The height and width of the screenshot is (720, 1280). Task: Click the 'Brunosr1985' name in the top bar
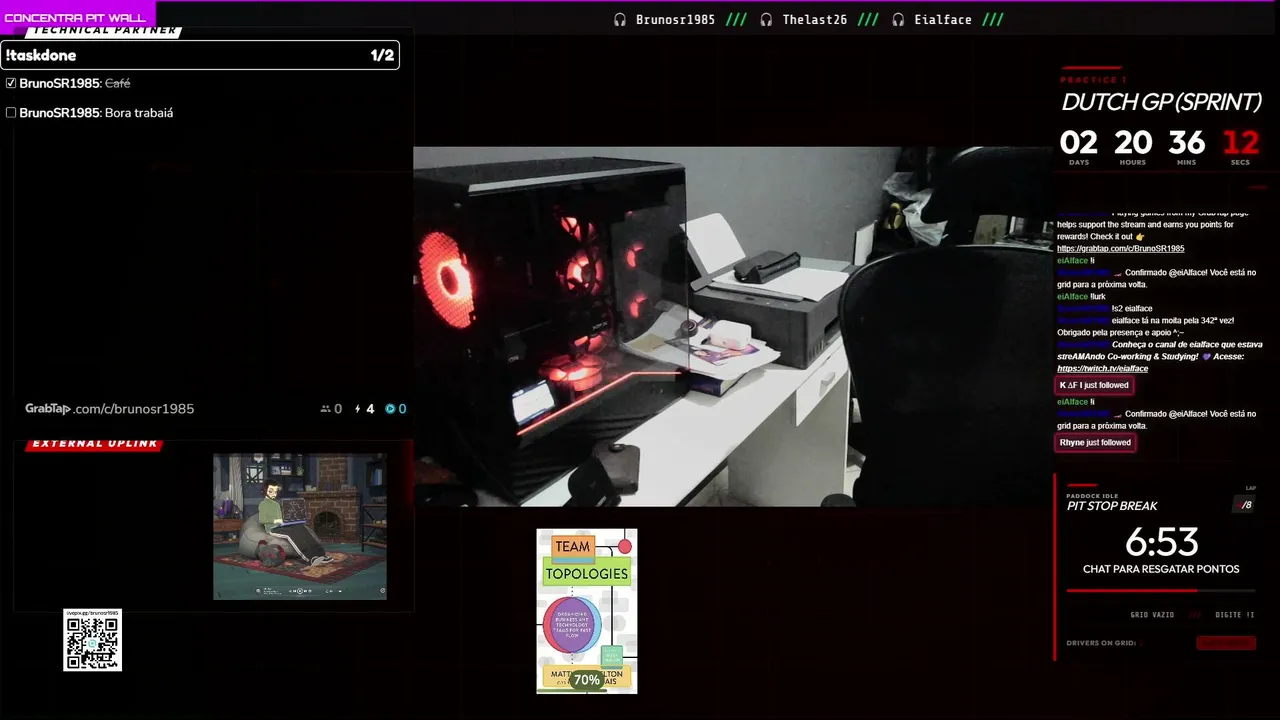(x=675, y=20)
